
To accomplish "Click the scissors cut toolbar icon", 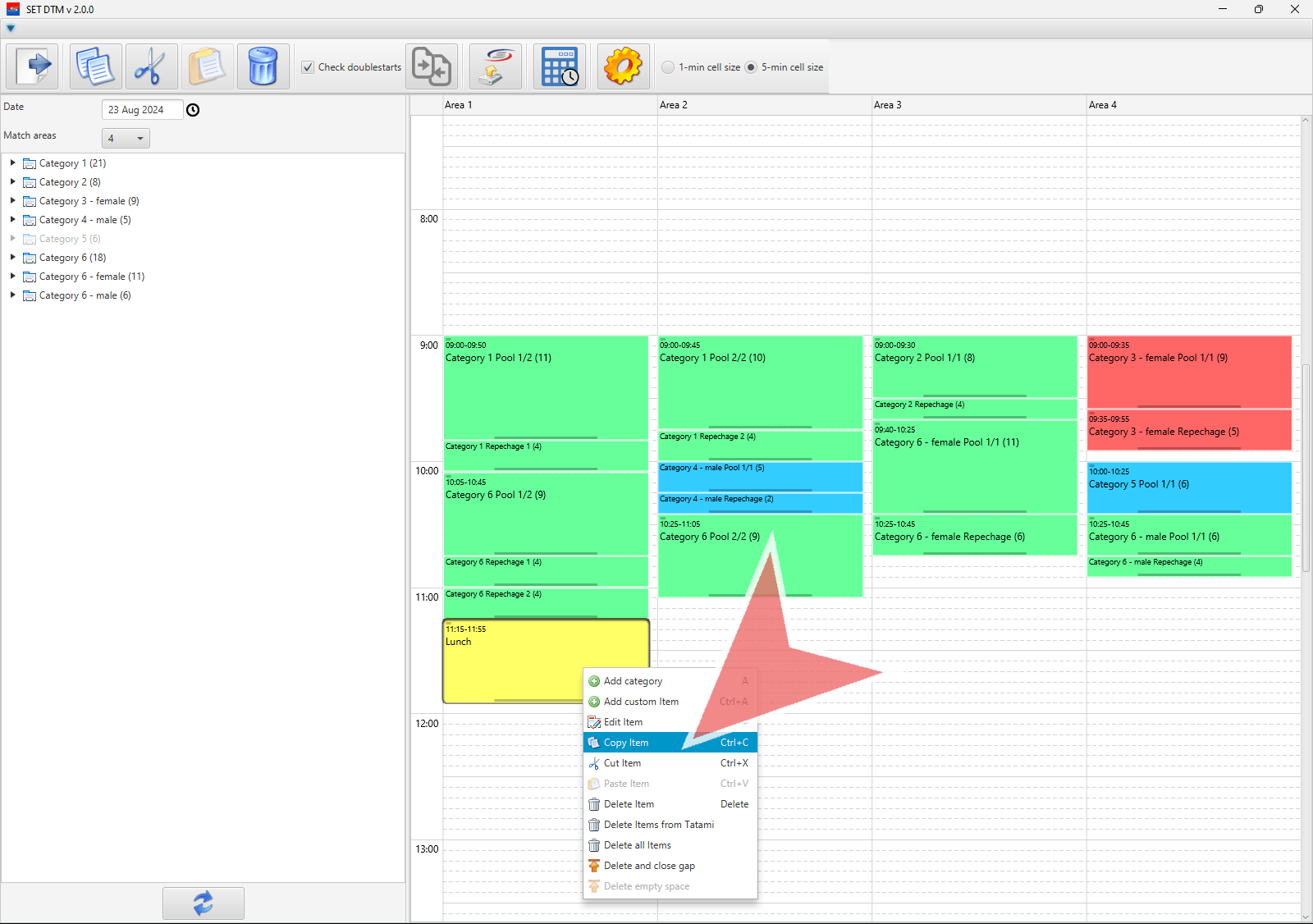I will coord(151,66).
